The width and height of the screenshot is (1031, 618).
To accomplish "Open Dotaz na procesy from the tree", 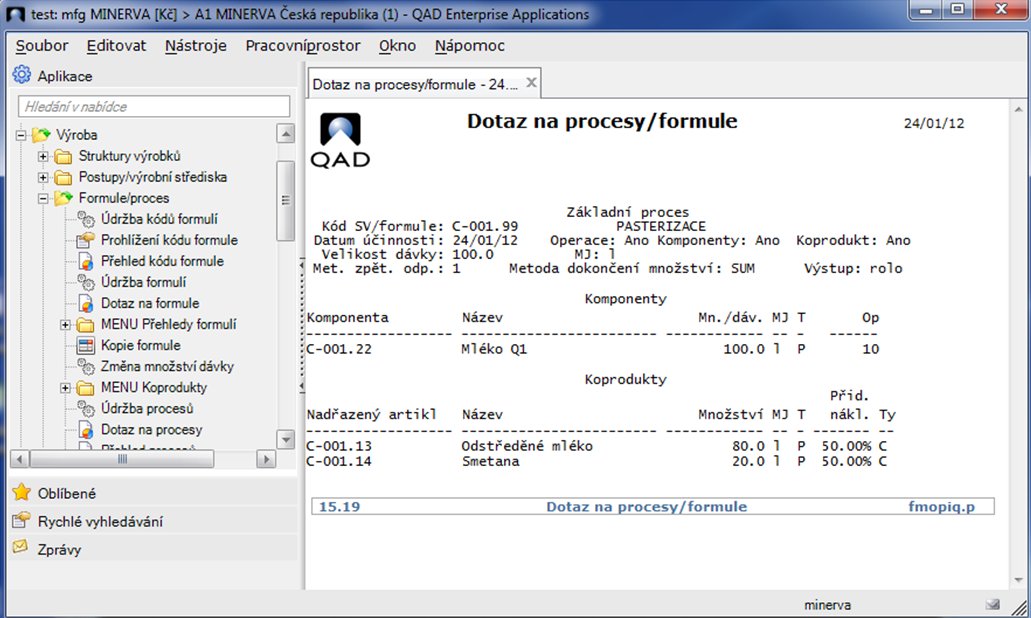I will click(x=152, y=429).
